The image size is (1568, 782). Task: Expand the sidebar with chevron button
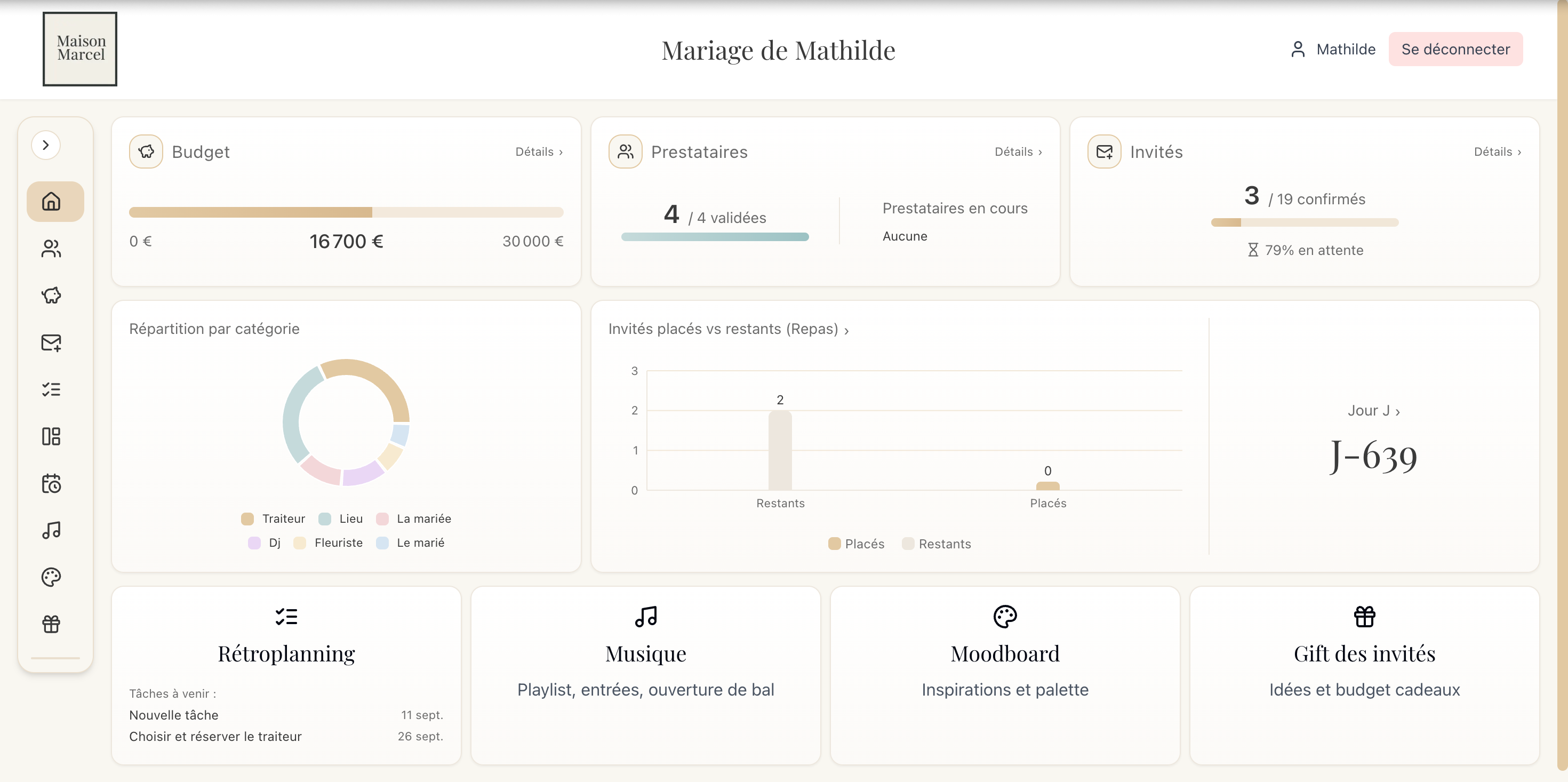pos(46,145)
